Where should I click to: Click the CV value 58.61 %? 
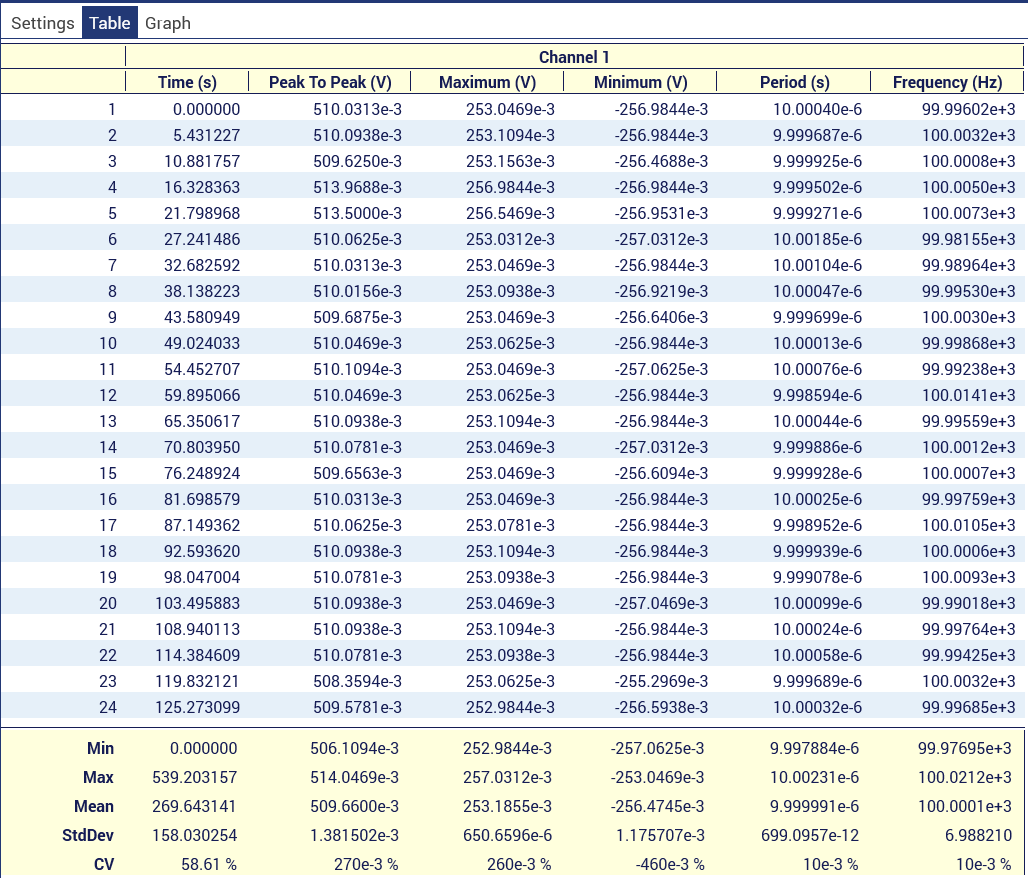(209, 864)
